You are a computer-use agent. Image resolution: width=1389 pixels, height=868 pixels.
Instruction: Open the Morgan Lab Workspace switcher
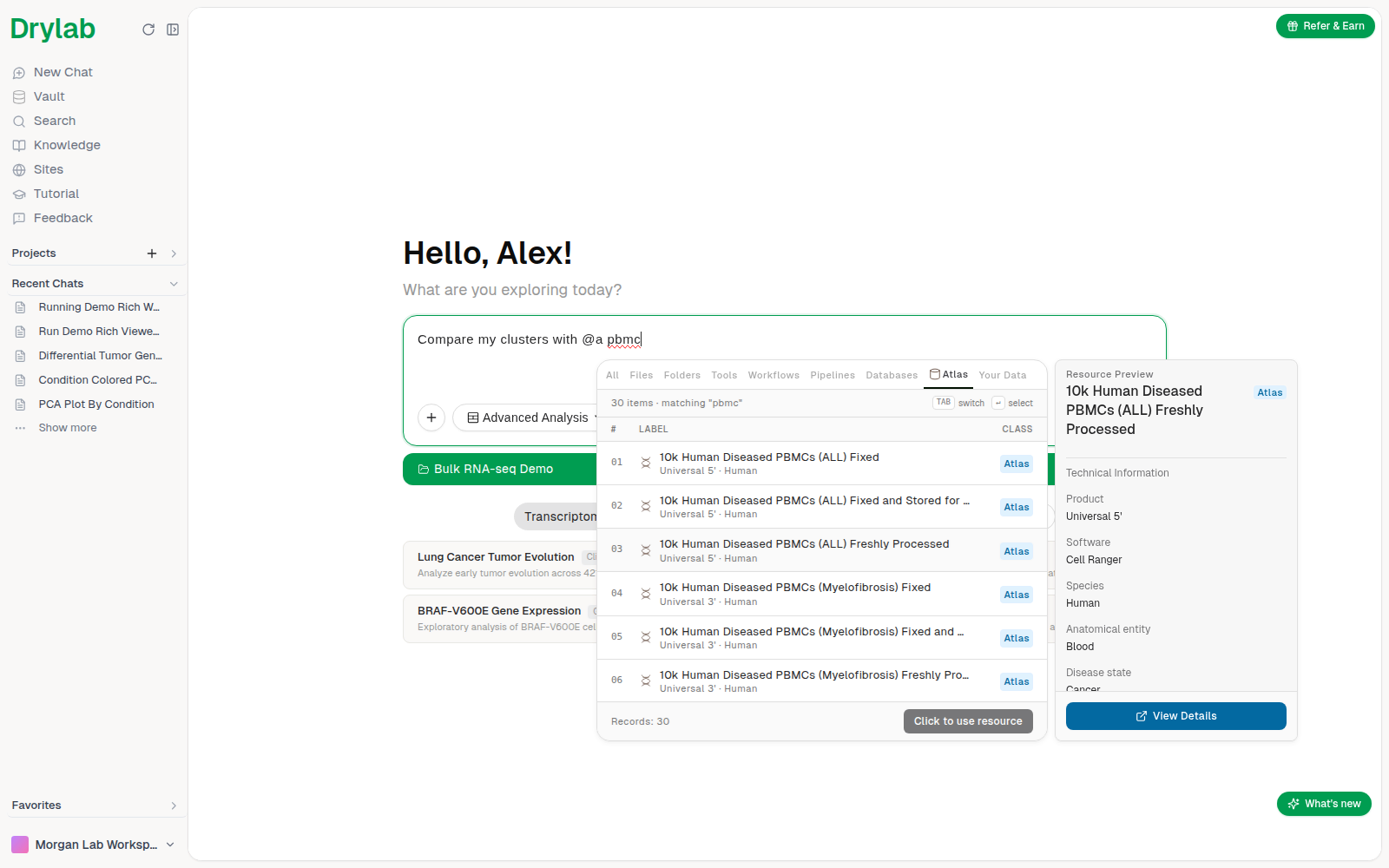[94, 845]
